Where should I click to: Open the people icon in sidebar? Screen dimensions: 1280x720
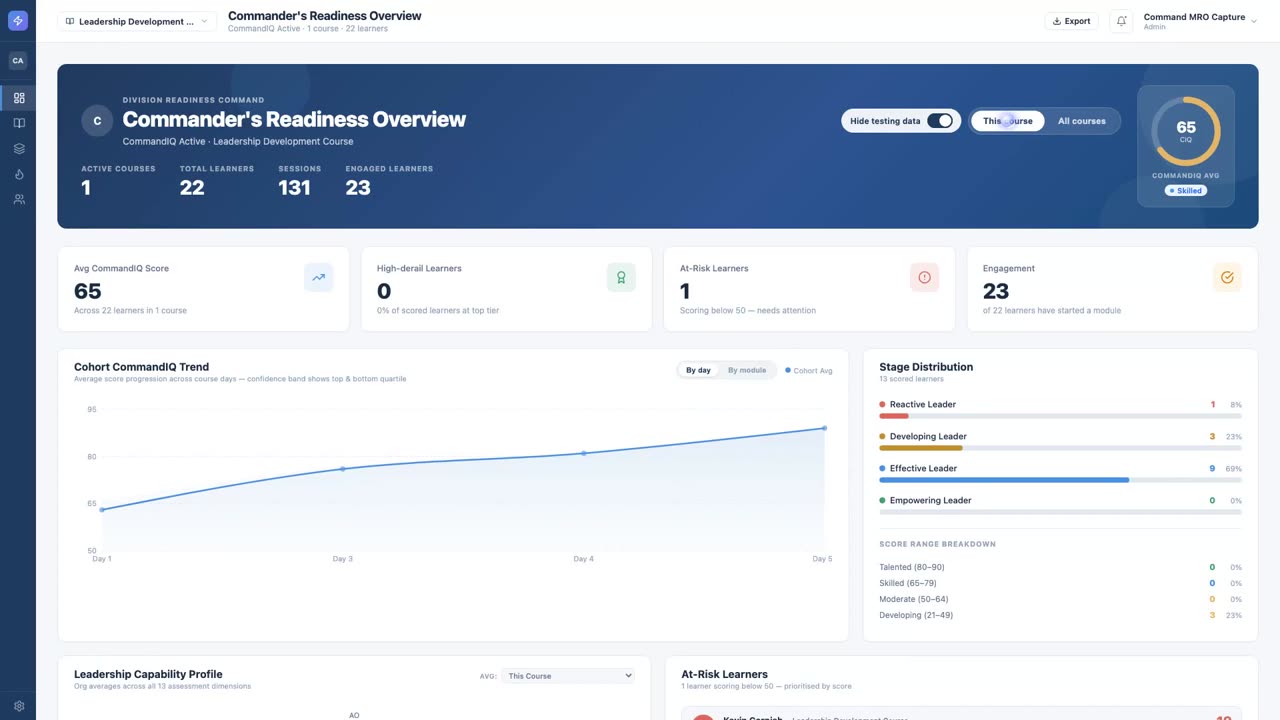pos(18,200)
